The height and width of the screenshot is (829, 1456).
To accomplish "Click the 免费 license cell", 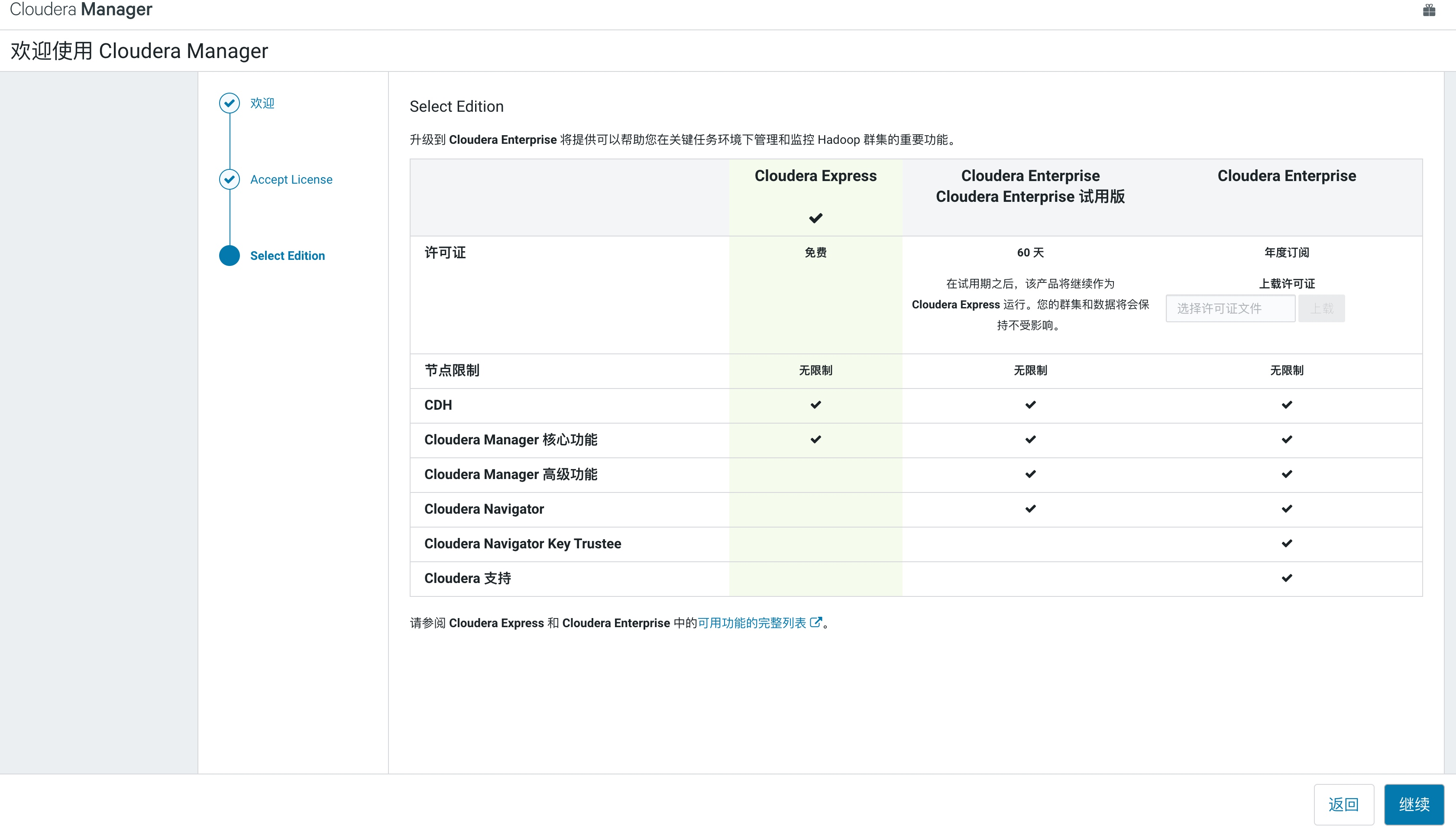I will coord(815,252).
